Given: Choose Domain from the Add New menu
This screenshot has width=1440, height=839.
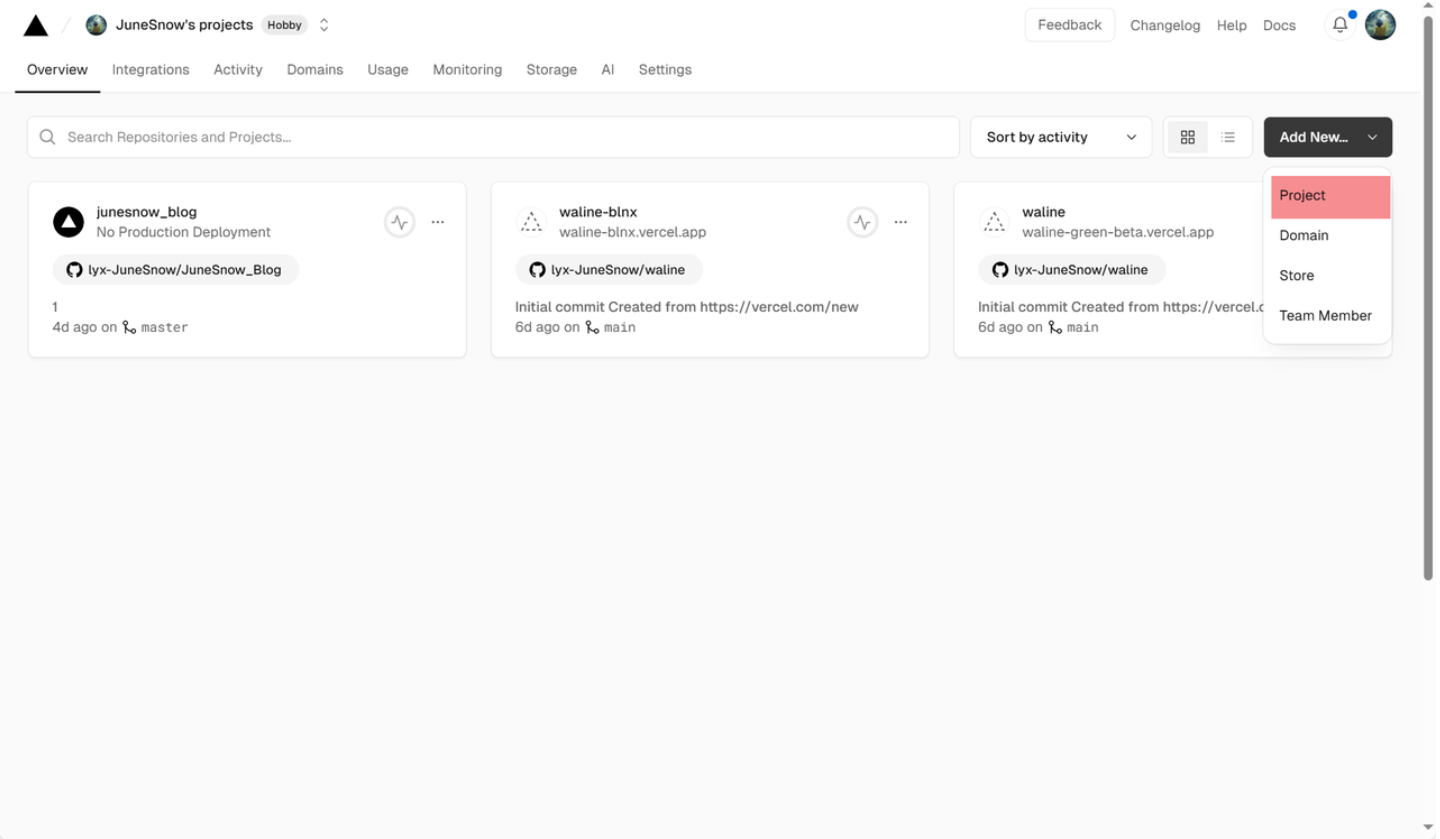Looking at the screenshot, I should coord(1330,235).
